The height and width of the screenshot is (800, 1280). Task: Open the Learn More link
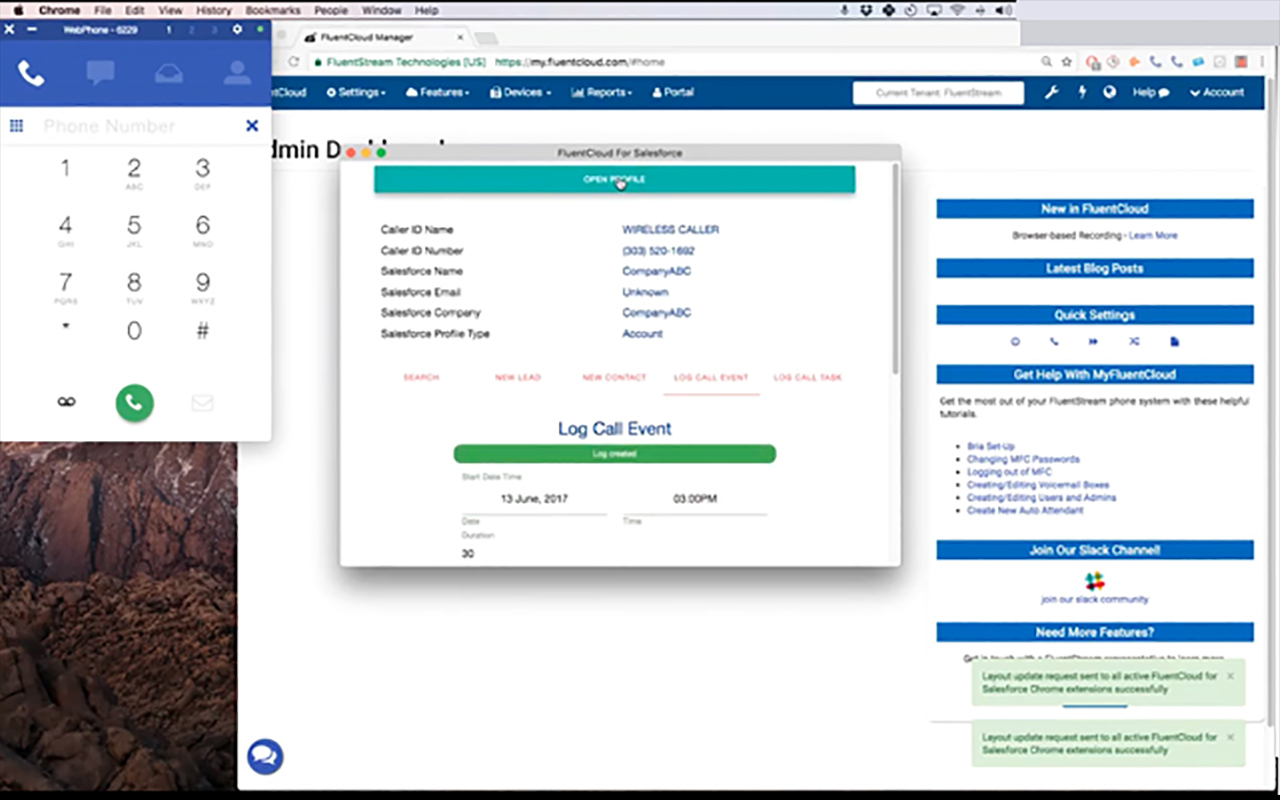pyautogui.click(x=1153, y=236)
